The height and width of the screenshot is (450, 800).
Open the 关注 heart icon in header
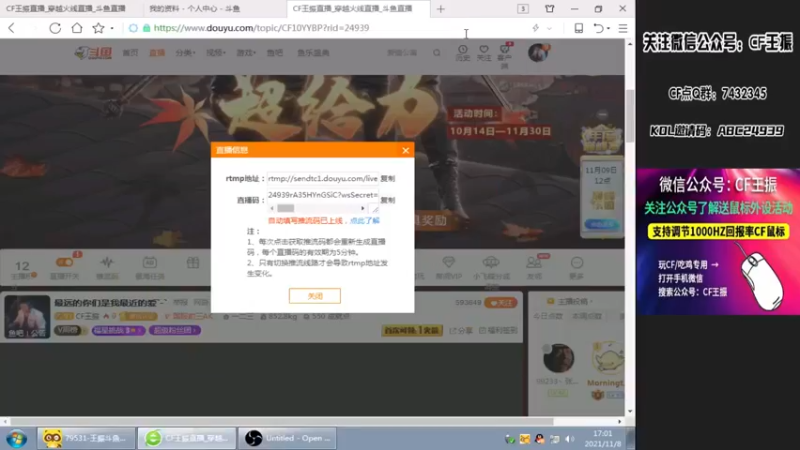tap(484, 53)
